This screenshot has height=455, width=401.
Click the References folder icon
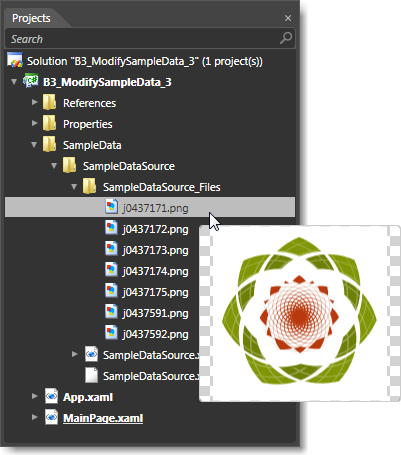[49, 102]
